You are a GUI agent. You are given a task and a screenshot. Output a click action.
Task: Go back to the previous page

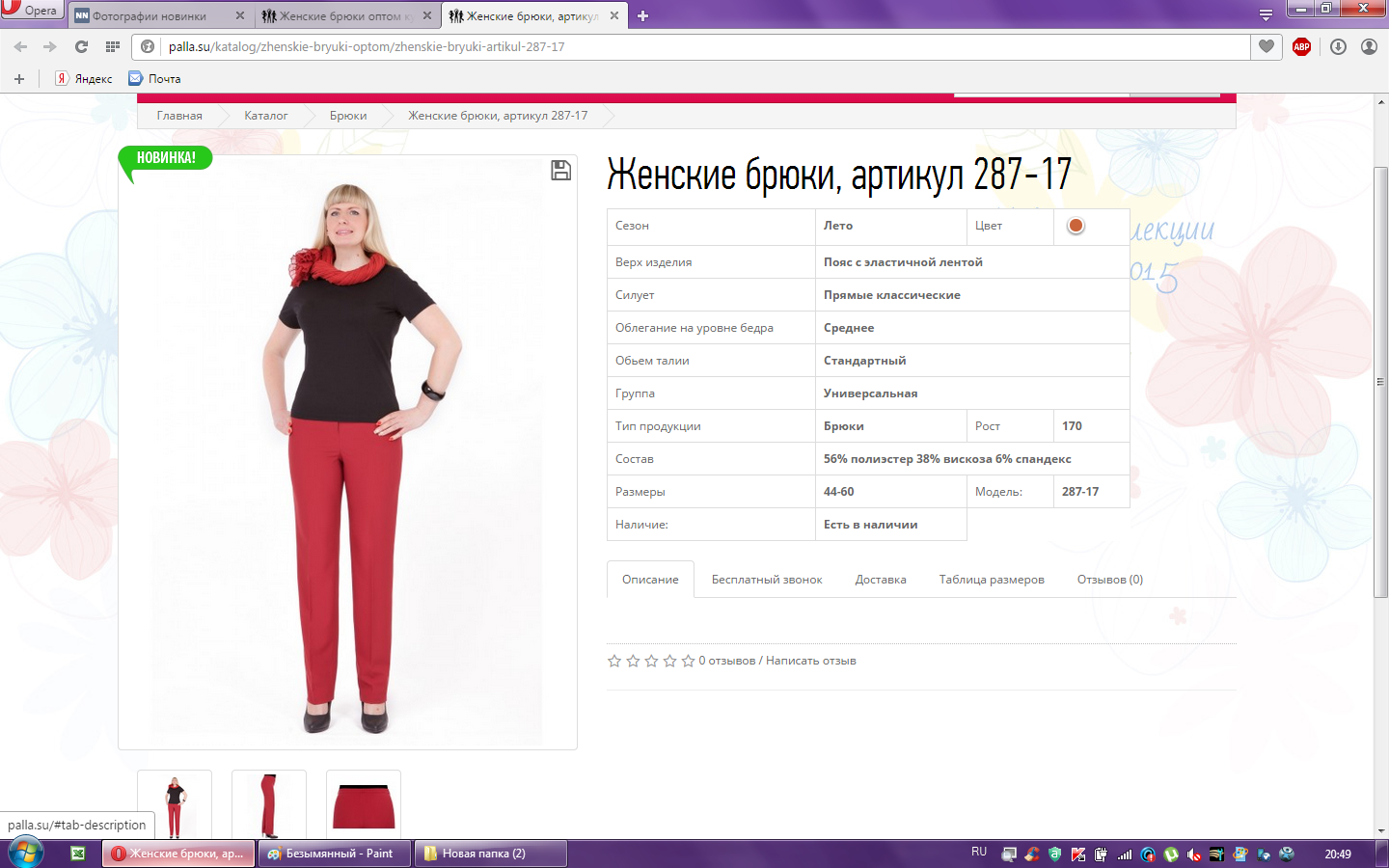coord(20,46)
